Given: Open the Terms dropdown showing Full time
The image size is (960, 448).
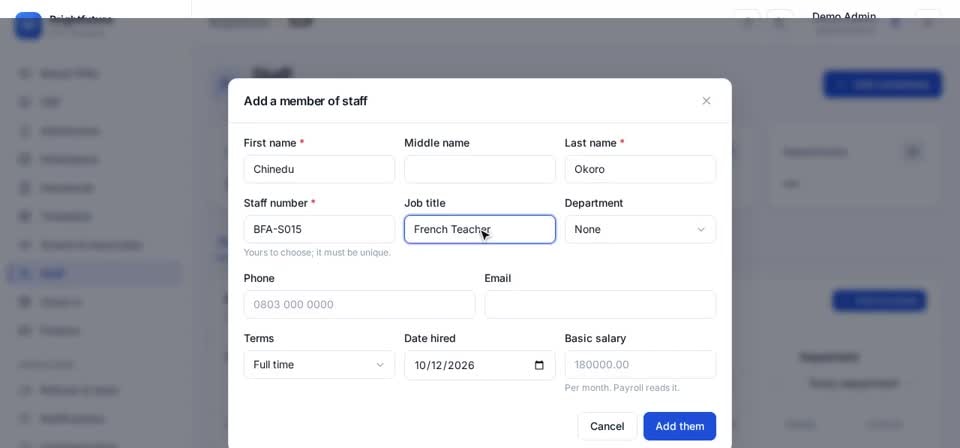Looking at the screenshot, I should (319, 365).
